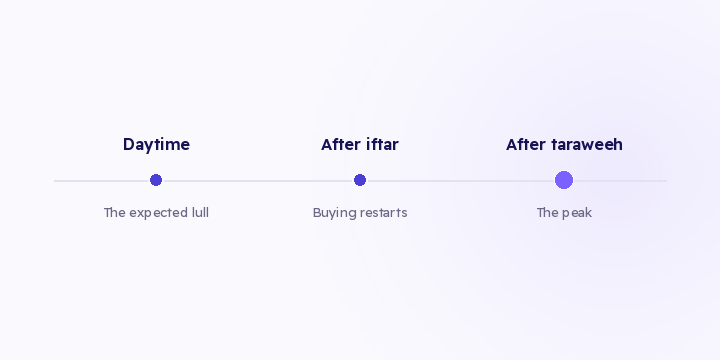
Task: Select the "Buying restarts" caption
Action: (360, 213)
